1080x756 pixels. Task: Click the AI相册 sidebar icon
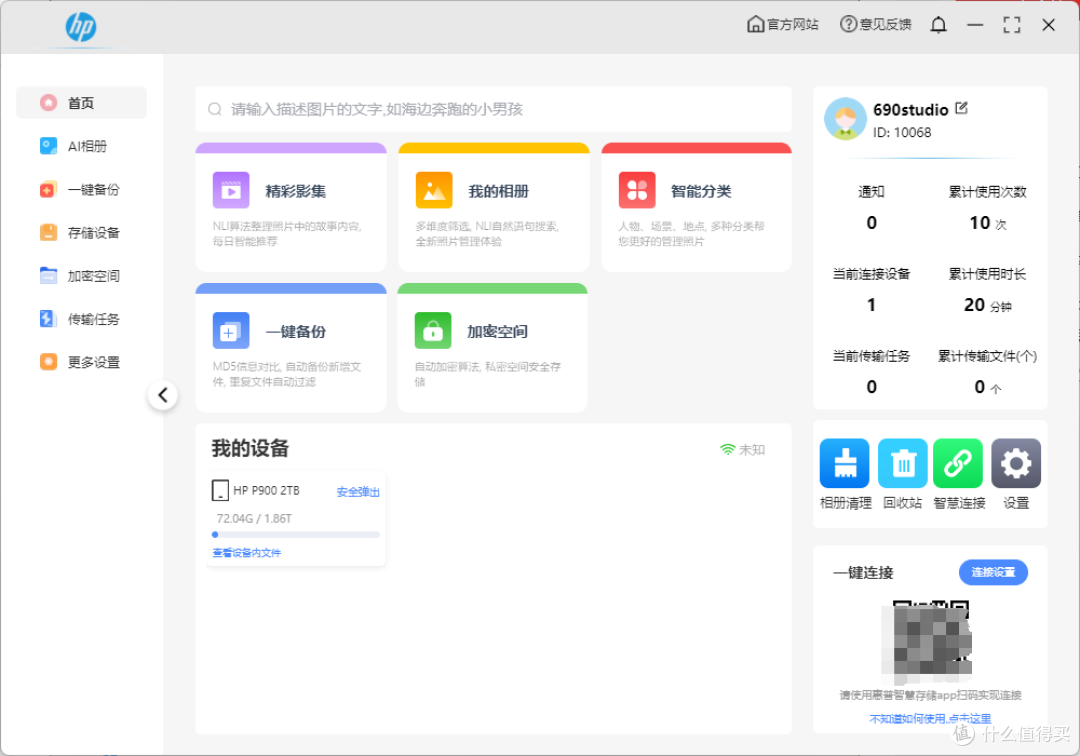(x=48, y=146)
